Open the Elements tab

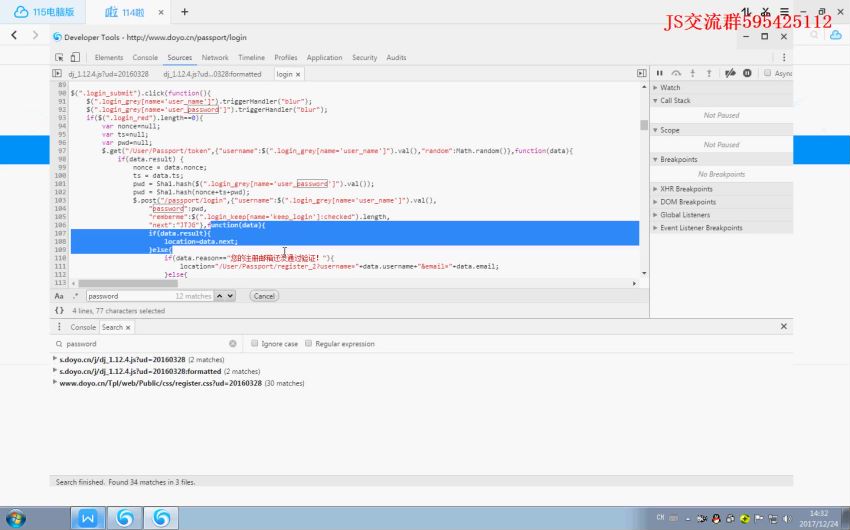click(x=109, y=58)
